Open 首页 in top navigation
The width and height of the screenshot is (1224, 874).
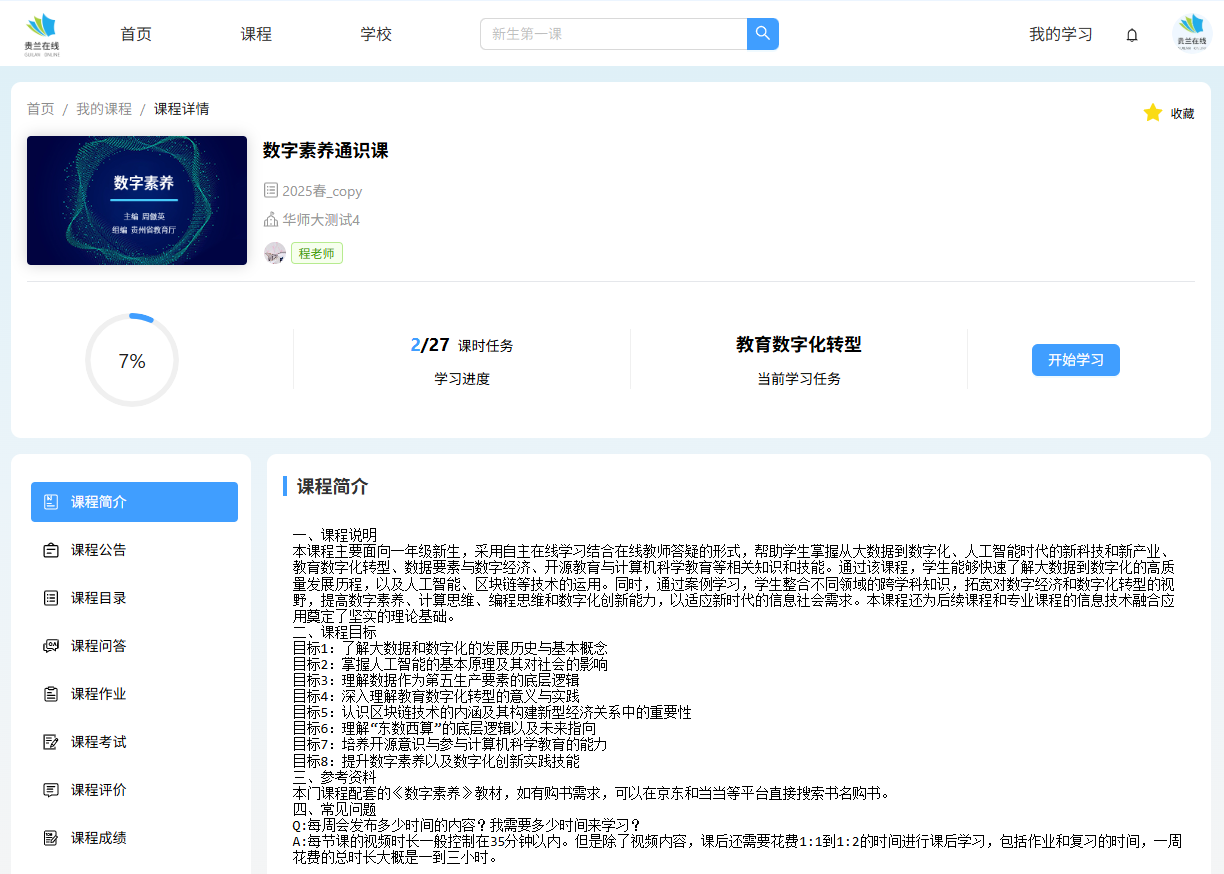coord(136,34)
